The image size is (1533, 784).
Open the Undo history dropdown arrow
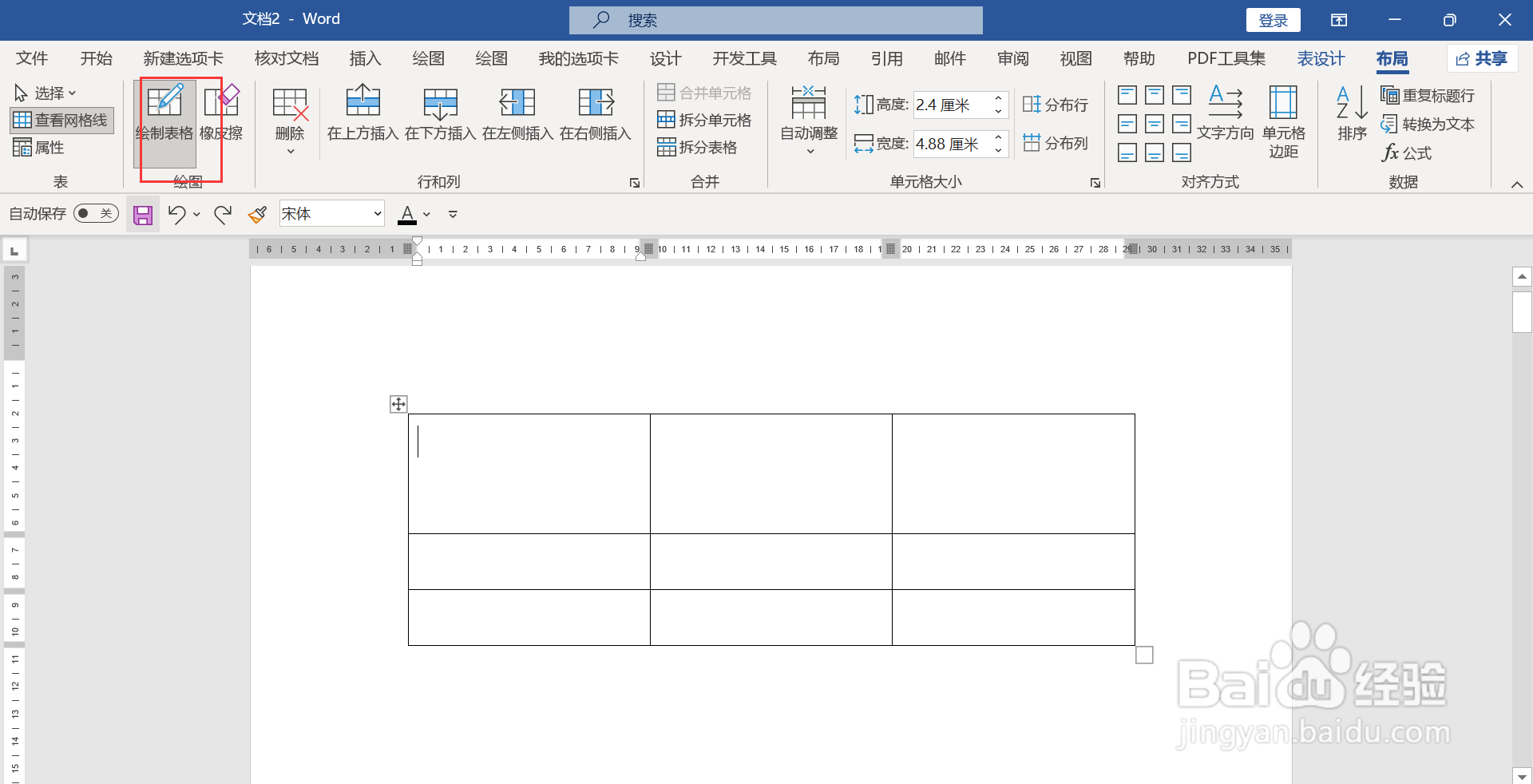(x=196, y=214)
